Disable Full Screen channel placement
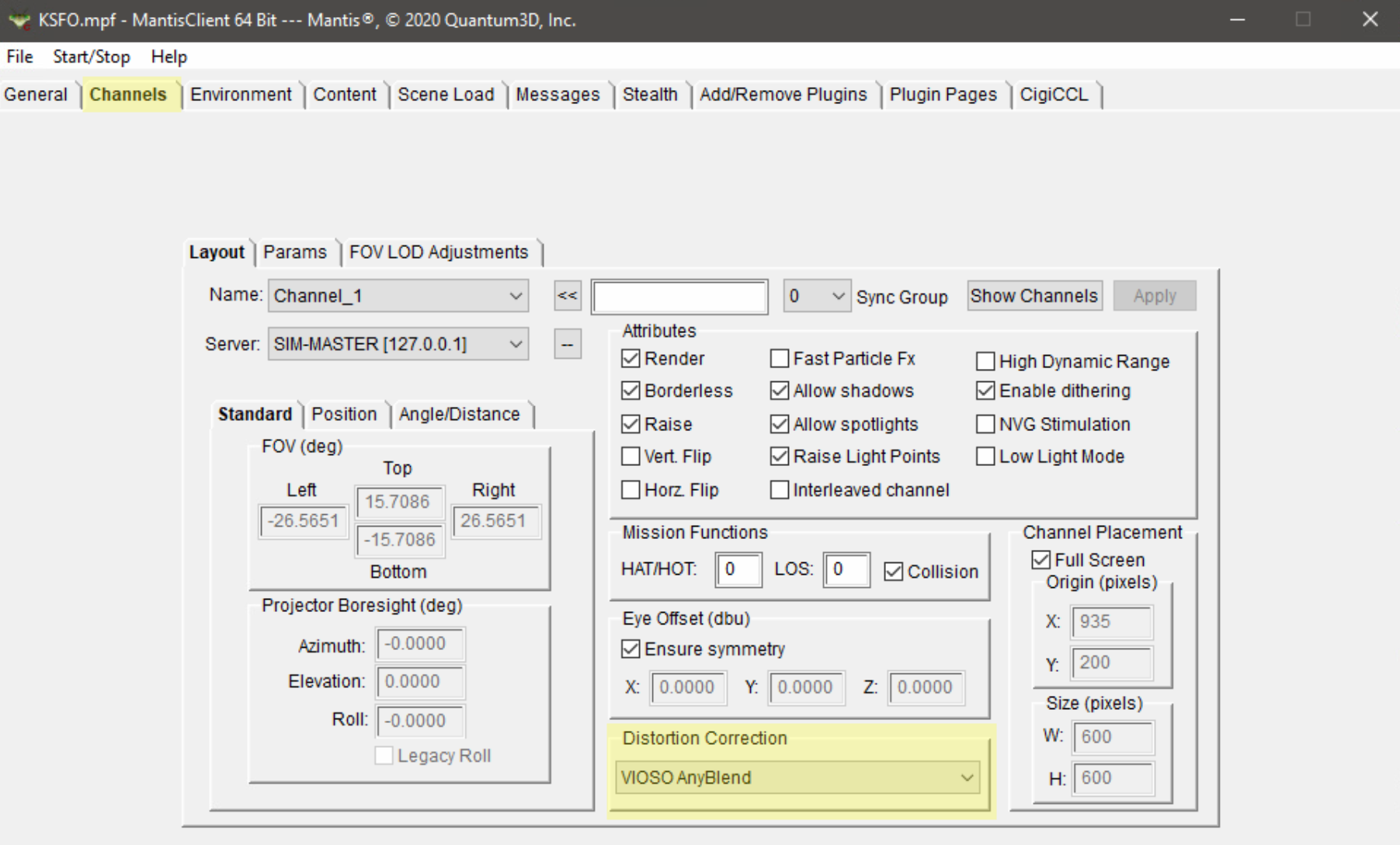Screen dimensions: 1400x845 tap(1040, 558)
